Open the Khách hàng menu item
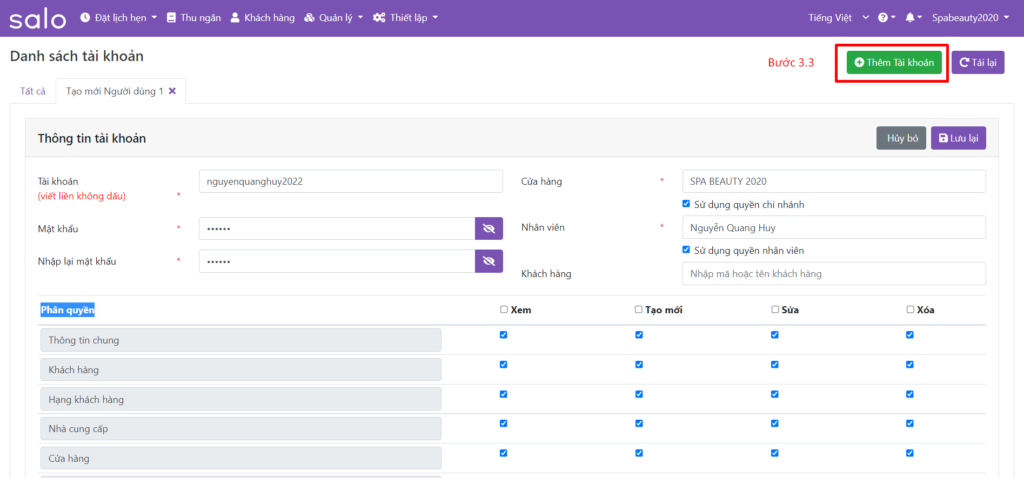The height and width of the screenshot is (478, 1024). [x=262, y=18]
